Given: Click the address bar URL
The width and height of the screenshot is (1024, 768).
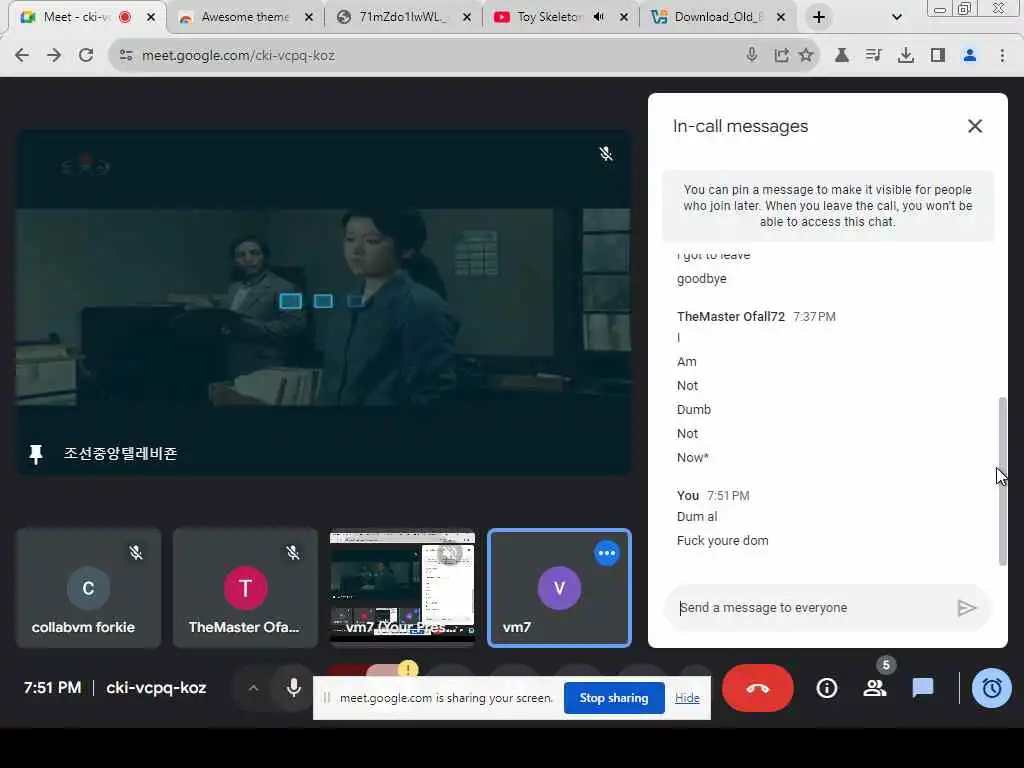Looking at the screenshot, I should pyautogui.click(x=238, y=56).
